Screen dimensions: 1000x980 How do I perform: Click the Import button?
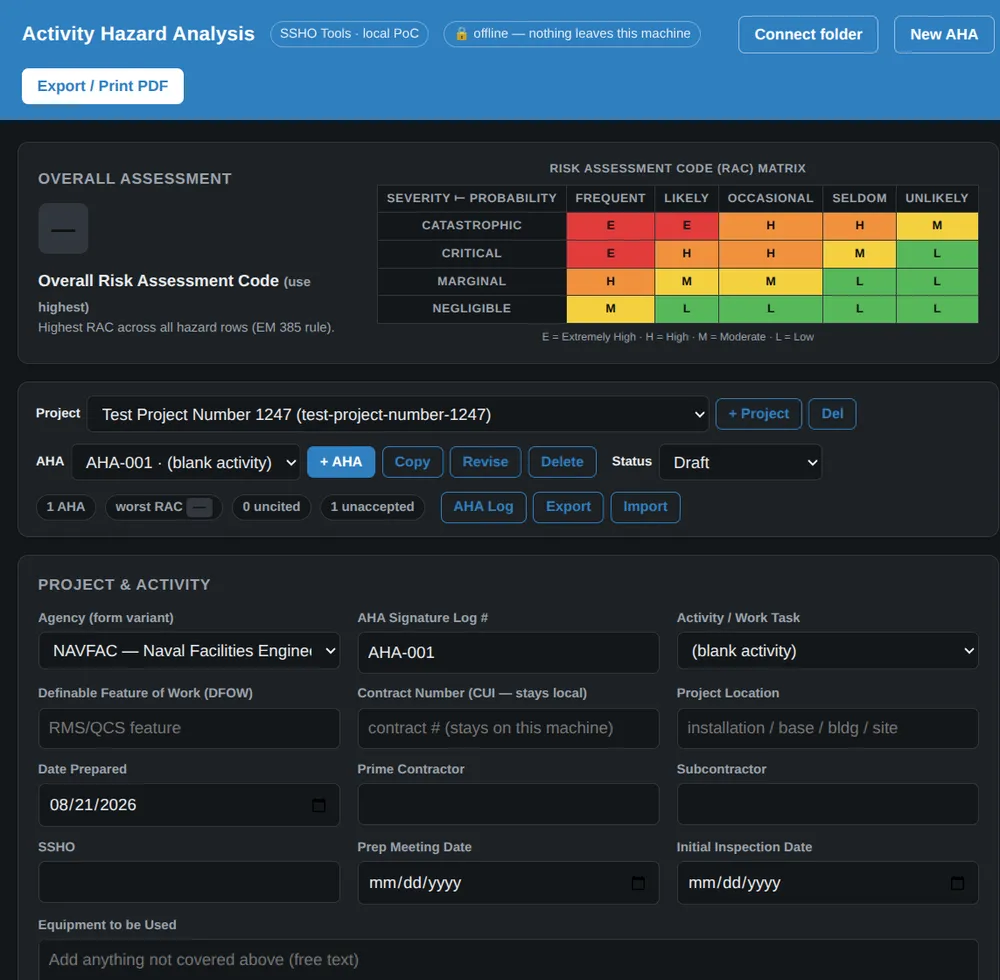click(x=645, y=507)
